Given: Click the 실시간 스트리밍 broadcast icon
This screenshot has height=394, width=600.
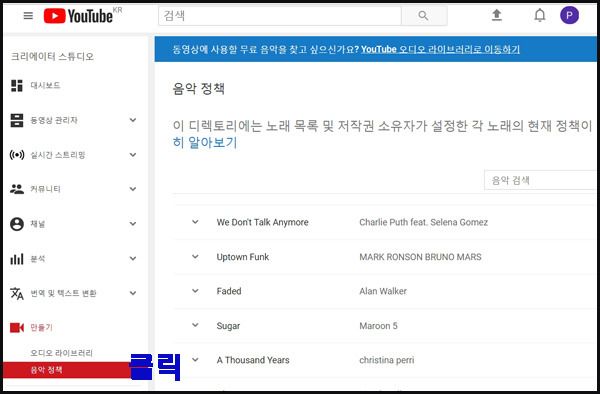Looking at the screenshot, I should coord(16,155).
